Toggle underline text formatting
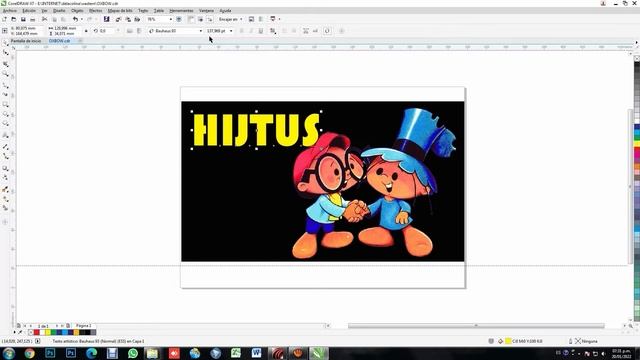The width and height of the screenshot is (640, 360). point(261,31)
